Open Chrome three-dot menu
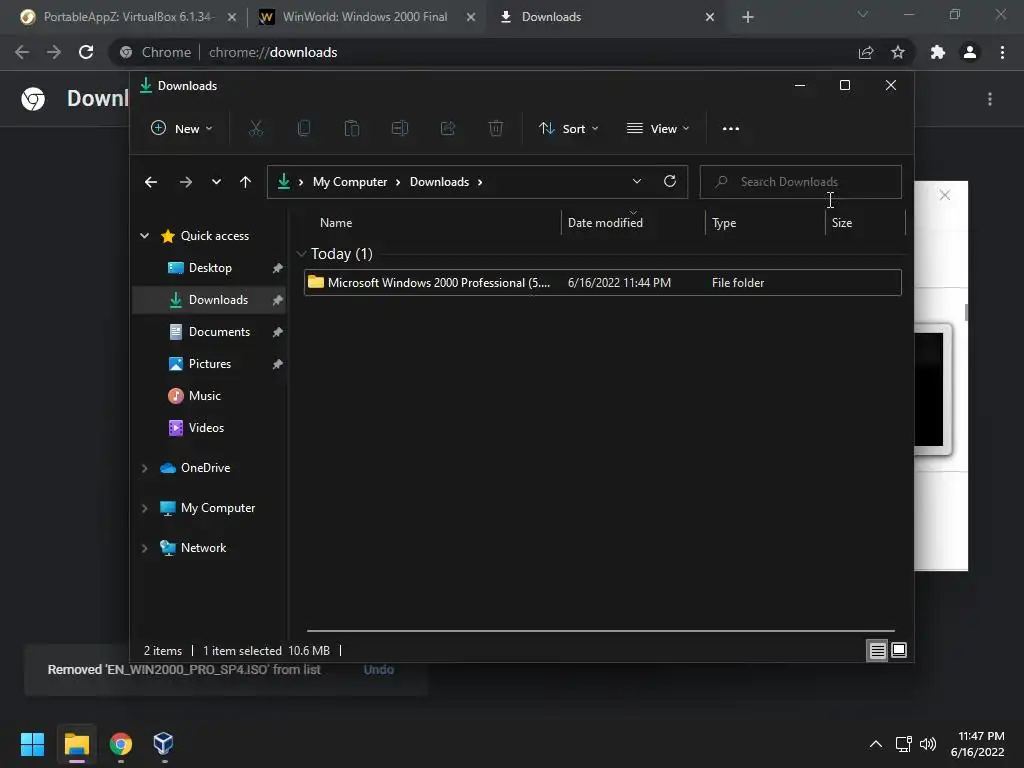Viewport: 1024px width, 768px height. click(x=1002, y=52)
